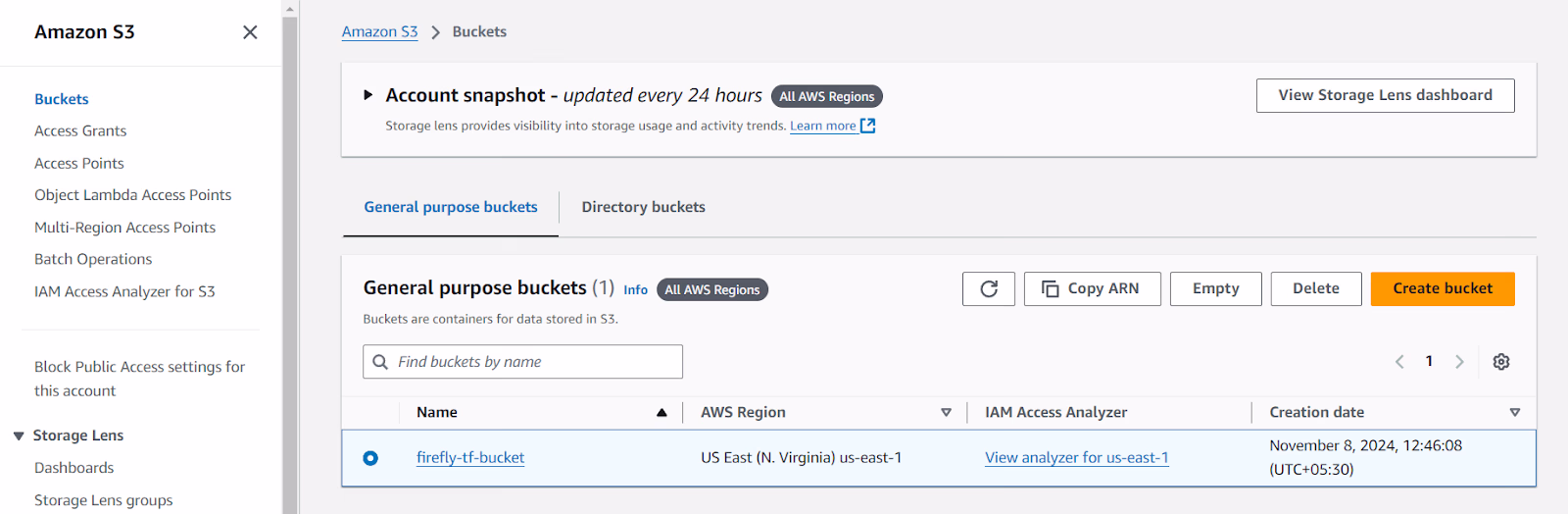Click the Amazon S3 sidebar title
Screen dimensions: 1568x514
coord(84,32)
